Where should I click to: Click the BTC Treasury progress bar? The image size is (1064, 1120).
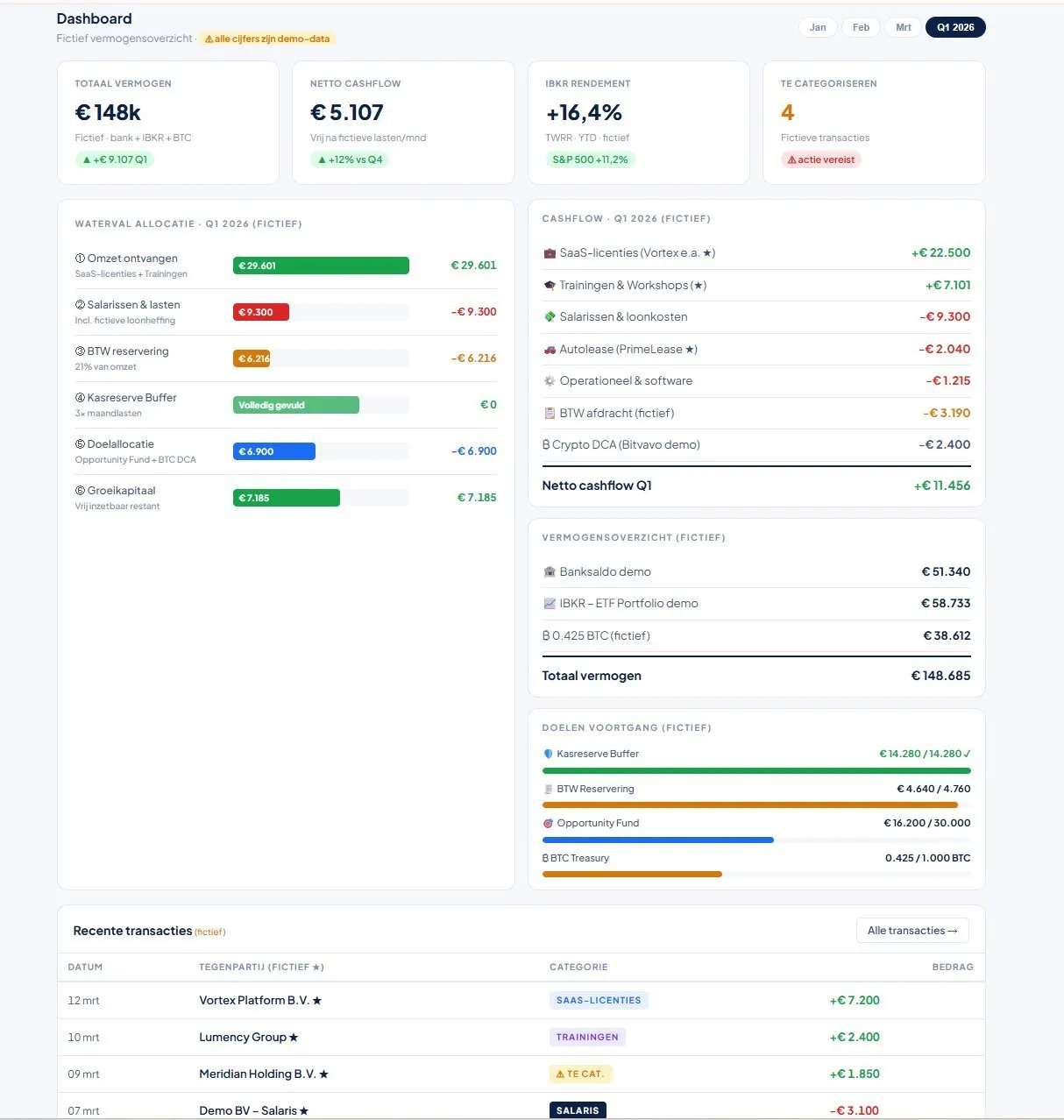pos(632,874)
